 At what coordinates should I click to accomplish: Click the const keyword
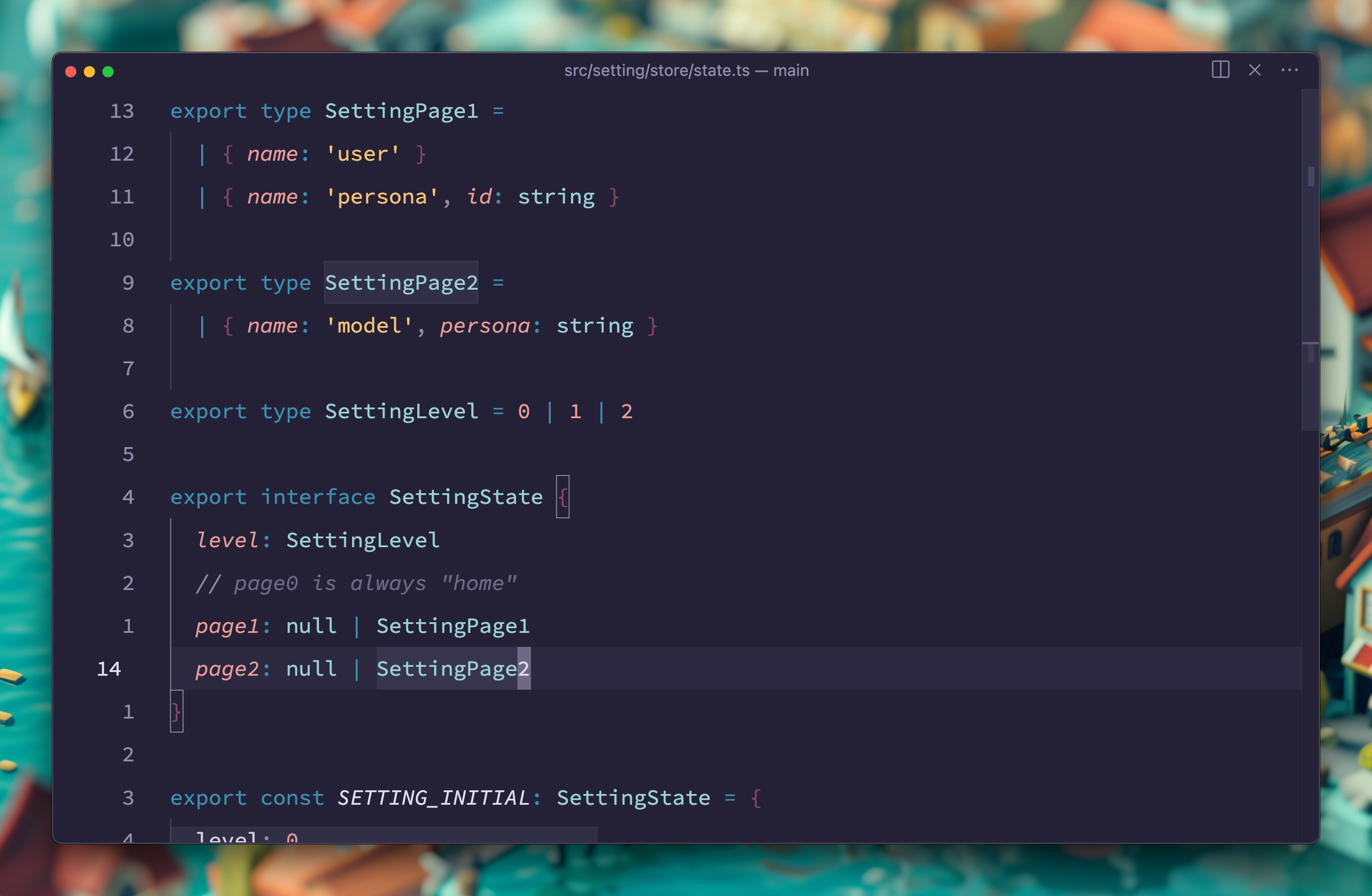coord(292,798)
